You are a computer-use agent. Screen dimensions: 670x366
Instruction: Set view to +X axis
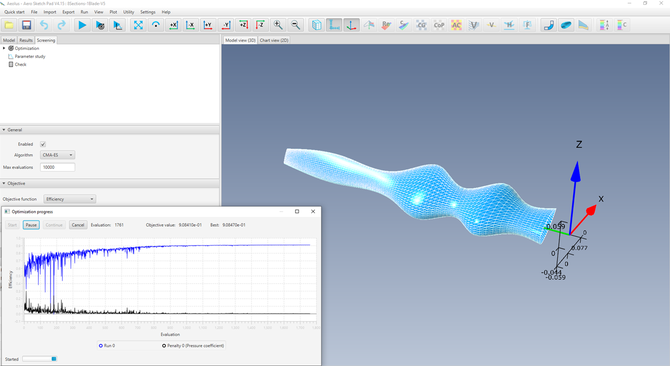(x=173, y=25)
